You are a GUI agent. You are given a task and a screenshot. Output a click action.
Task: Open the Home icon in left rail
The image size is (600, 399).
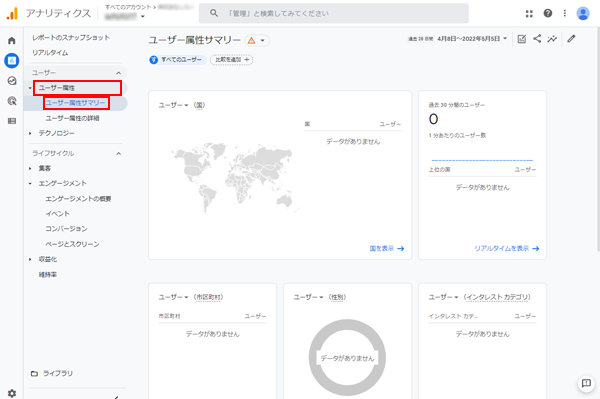pos(12,41)
